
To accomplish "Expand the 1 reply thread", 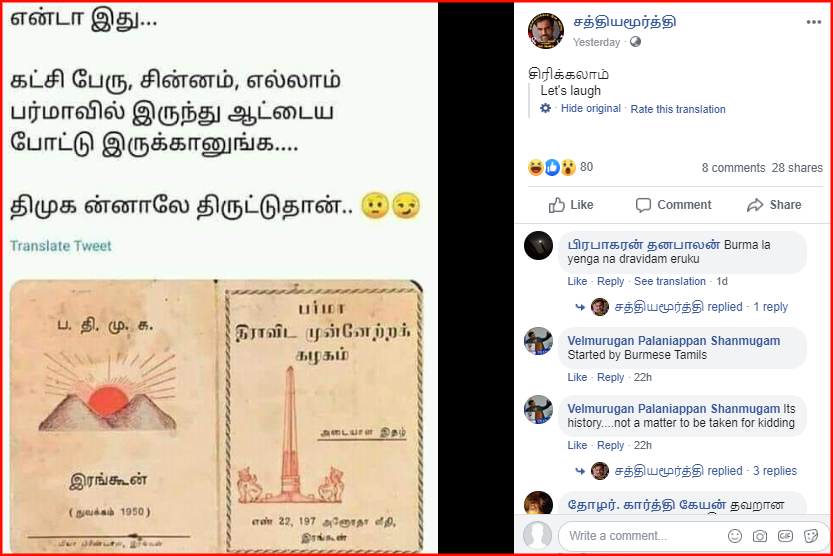I will pyautogui.click(x=770, y=307).
